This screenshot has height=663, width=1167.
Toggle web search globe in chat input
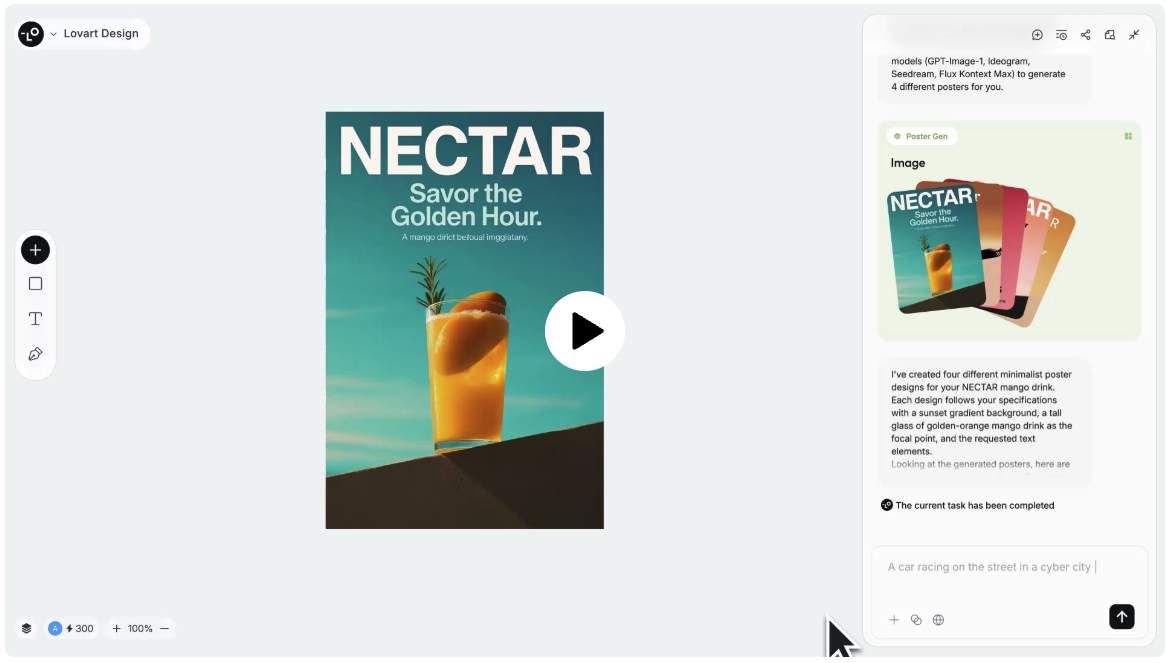(938, 620)
